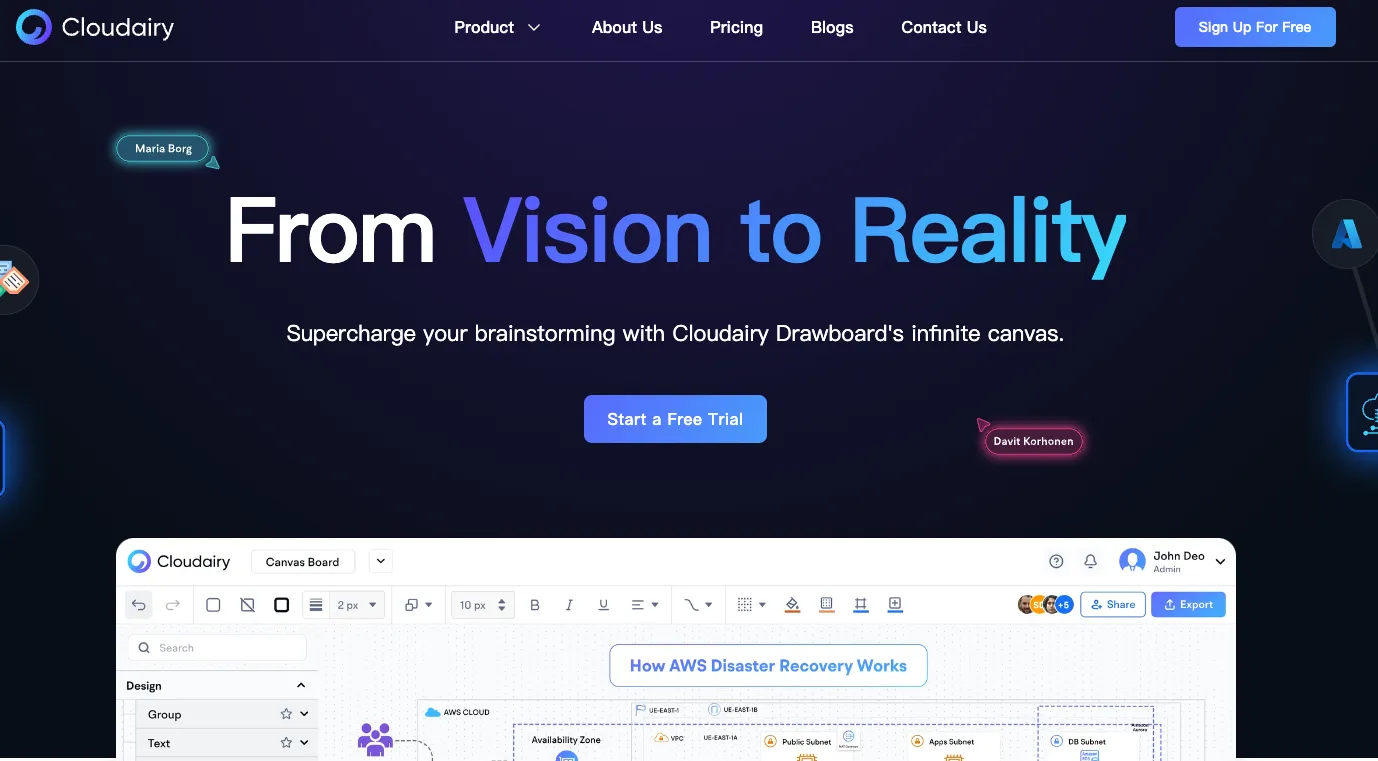
Task: Click the purple users group icon on canvas
Action: click(375, 739)
